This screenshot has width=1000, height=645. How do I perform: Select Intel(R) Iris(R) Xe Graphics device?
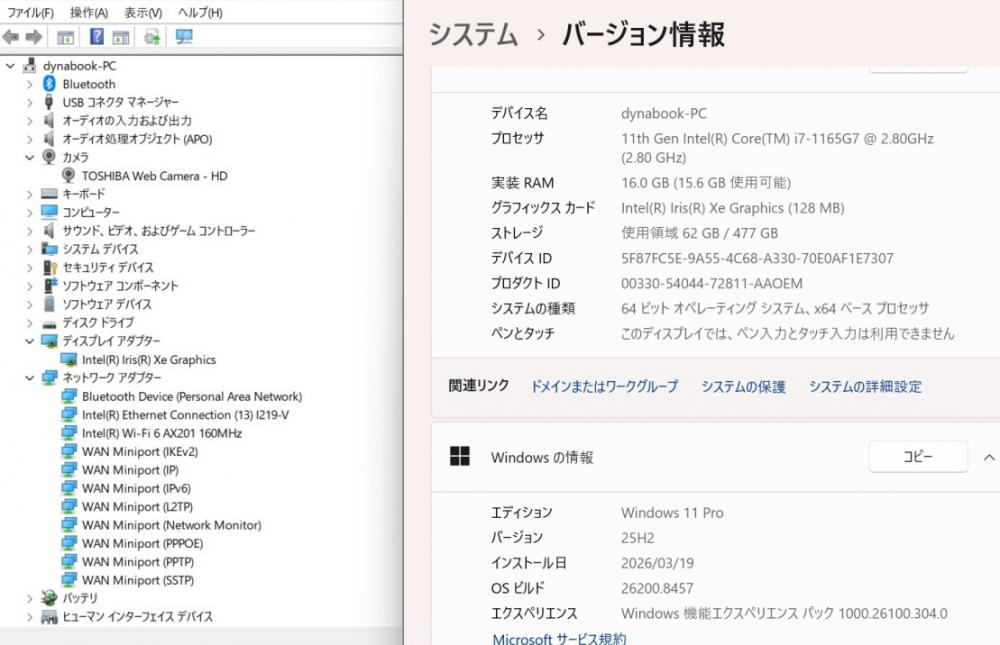[x=149, y=360]
